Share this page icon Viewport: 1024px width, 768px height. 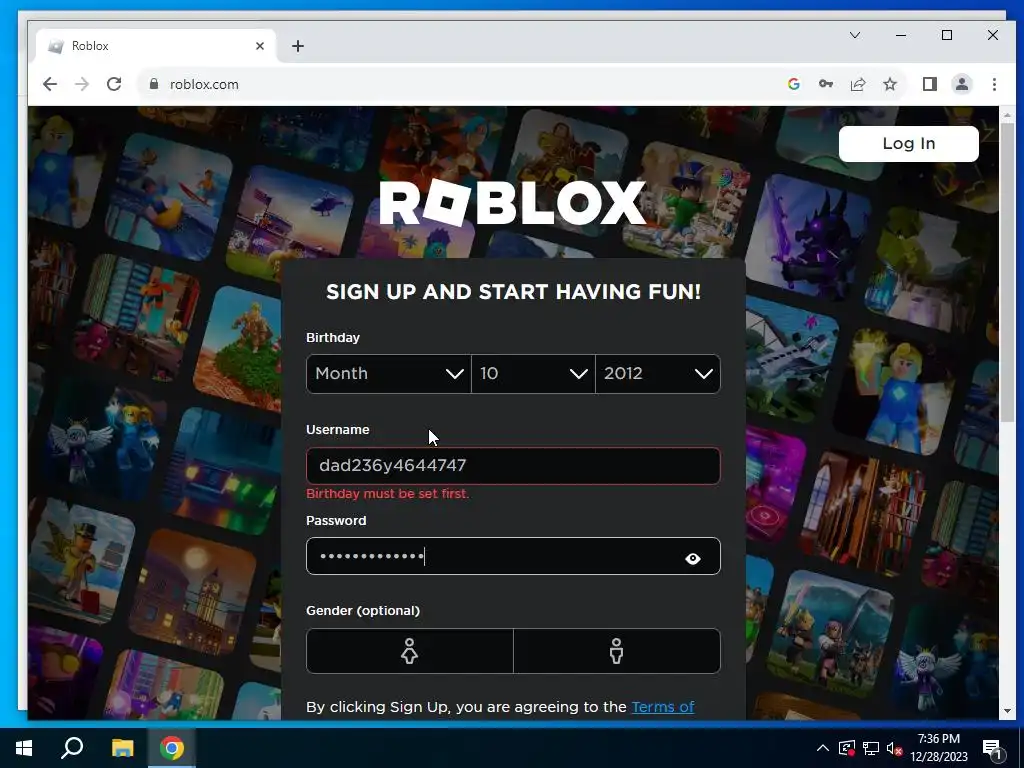(x=857, y=84)
